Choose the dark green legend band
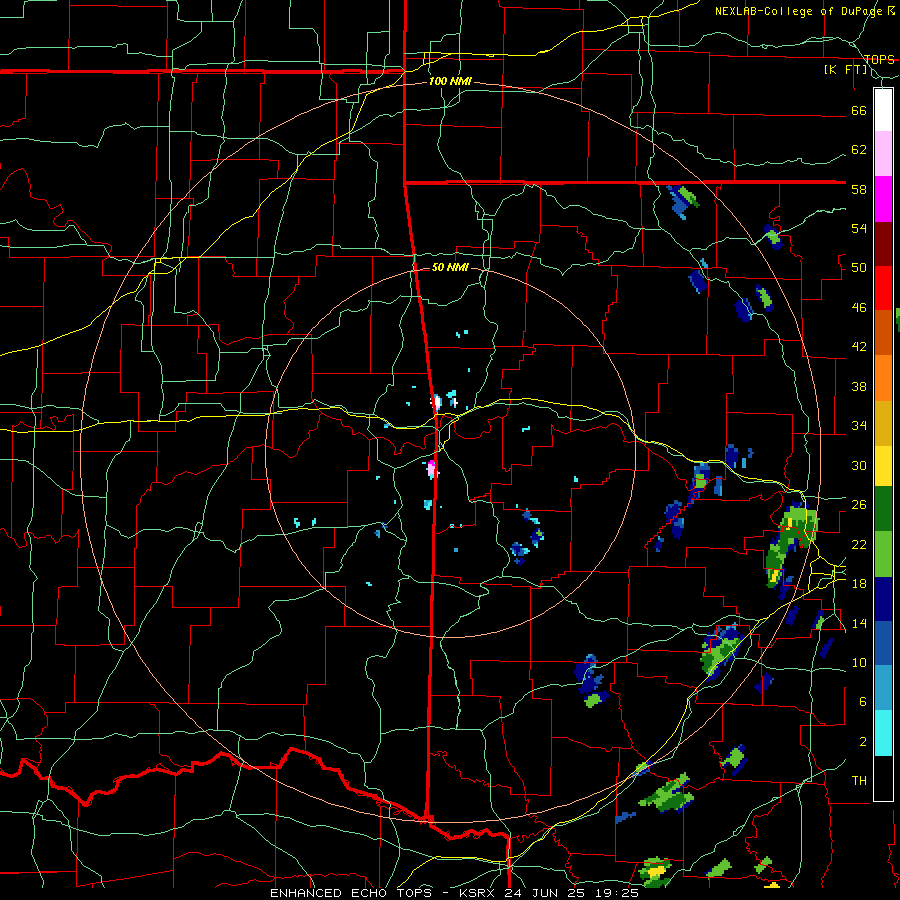900x900 pixels. pos(883,509)
